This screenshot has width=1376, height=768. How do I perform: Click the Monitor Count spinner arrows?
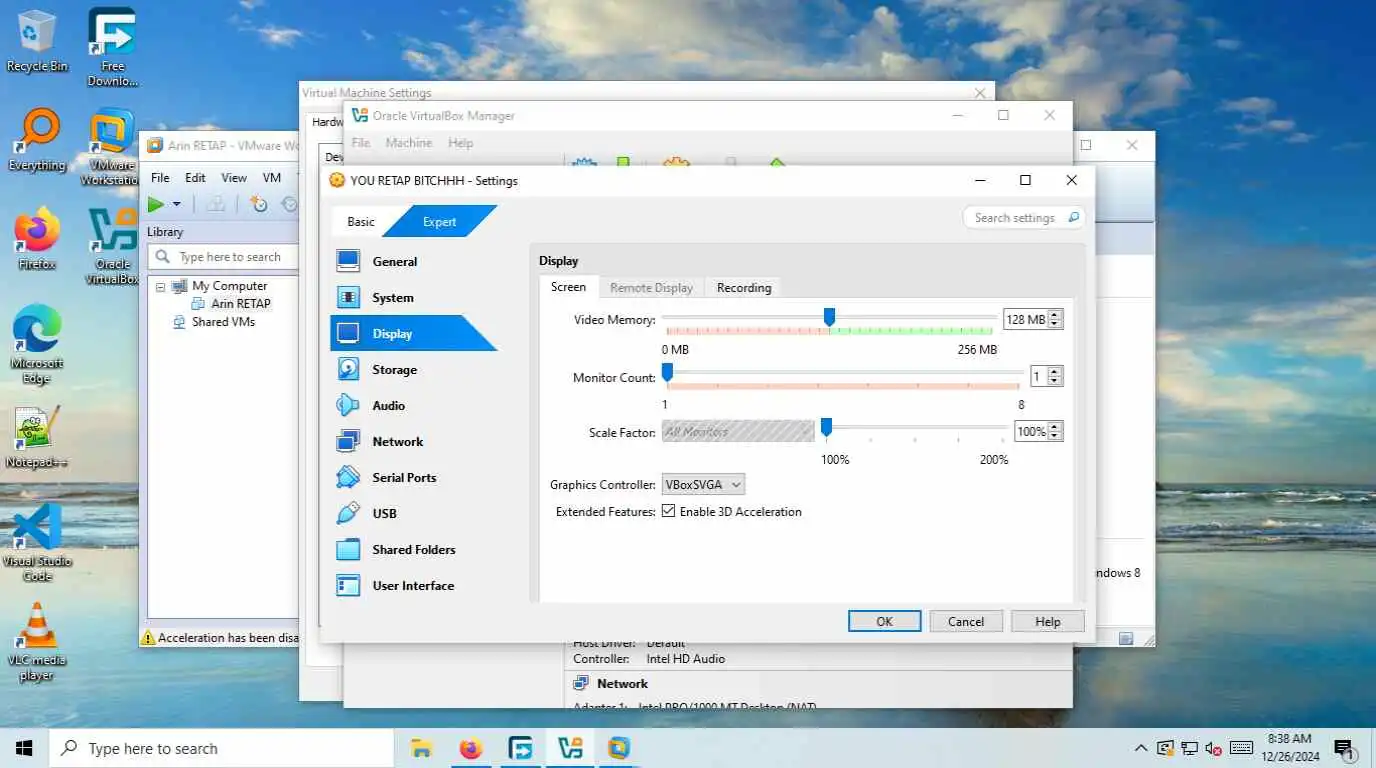point(1055,377)
